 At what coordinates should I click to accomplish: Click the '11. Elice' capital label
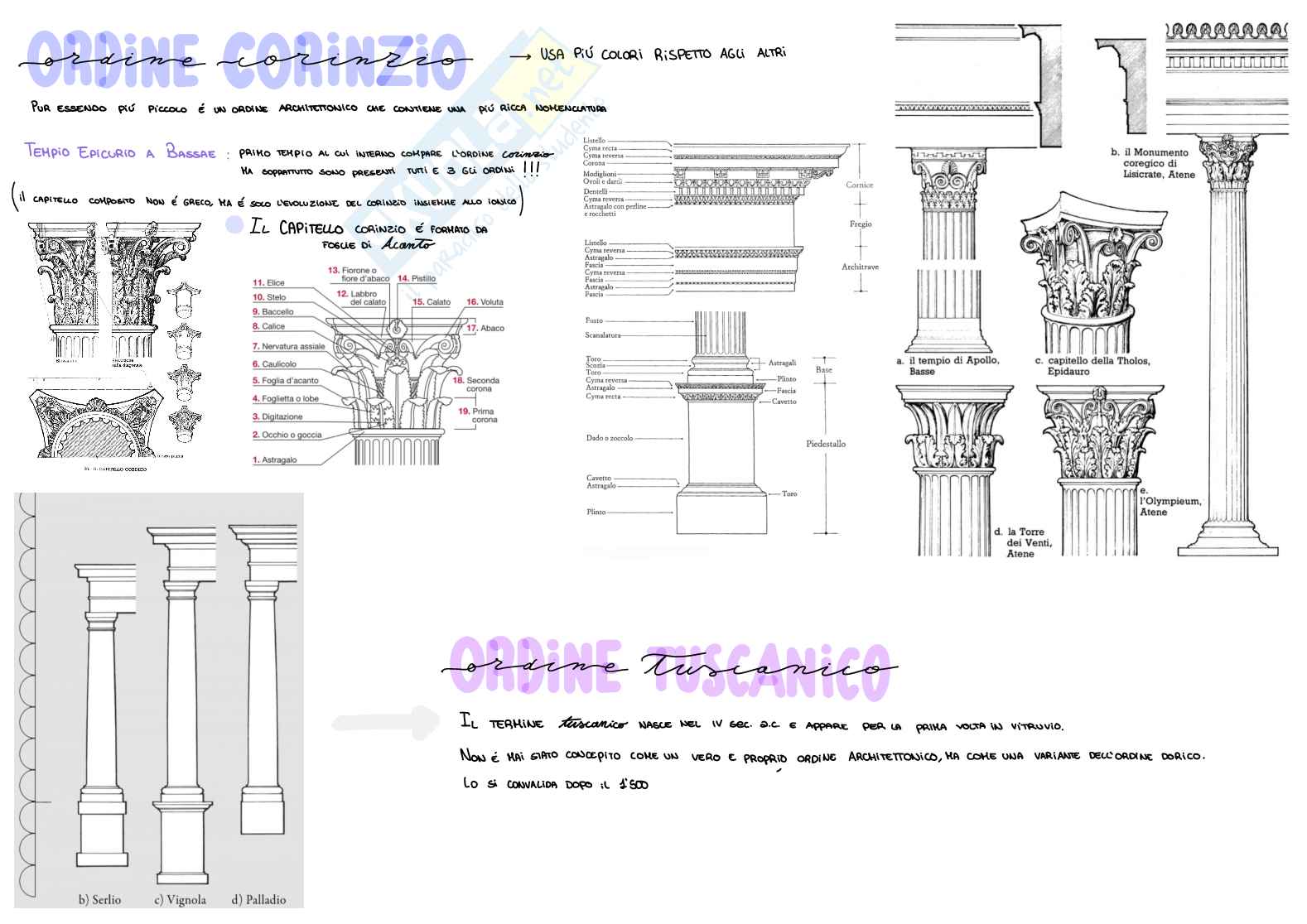pos(268,283)
